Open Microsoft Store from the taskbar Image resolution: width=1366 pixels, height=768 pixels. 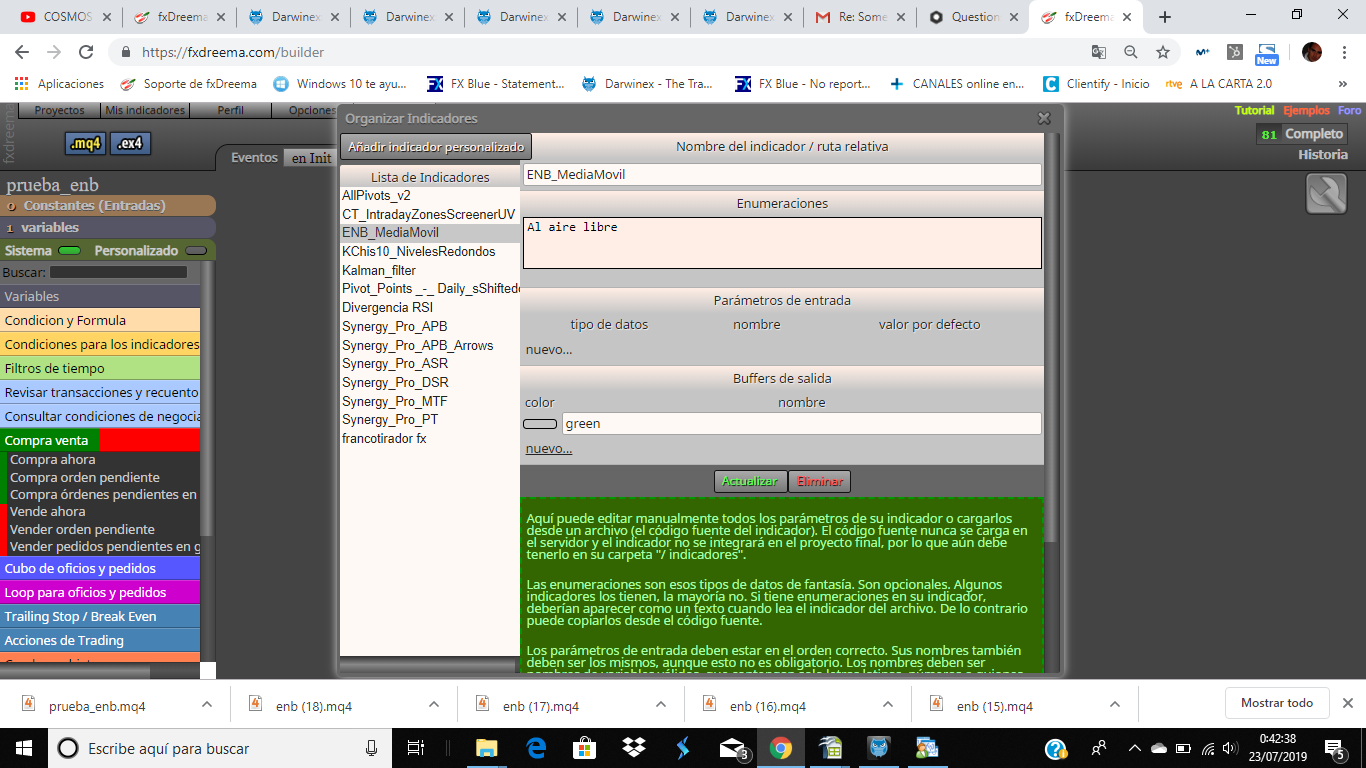click(x=584, y=748)
